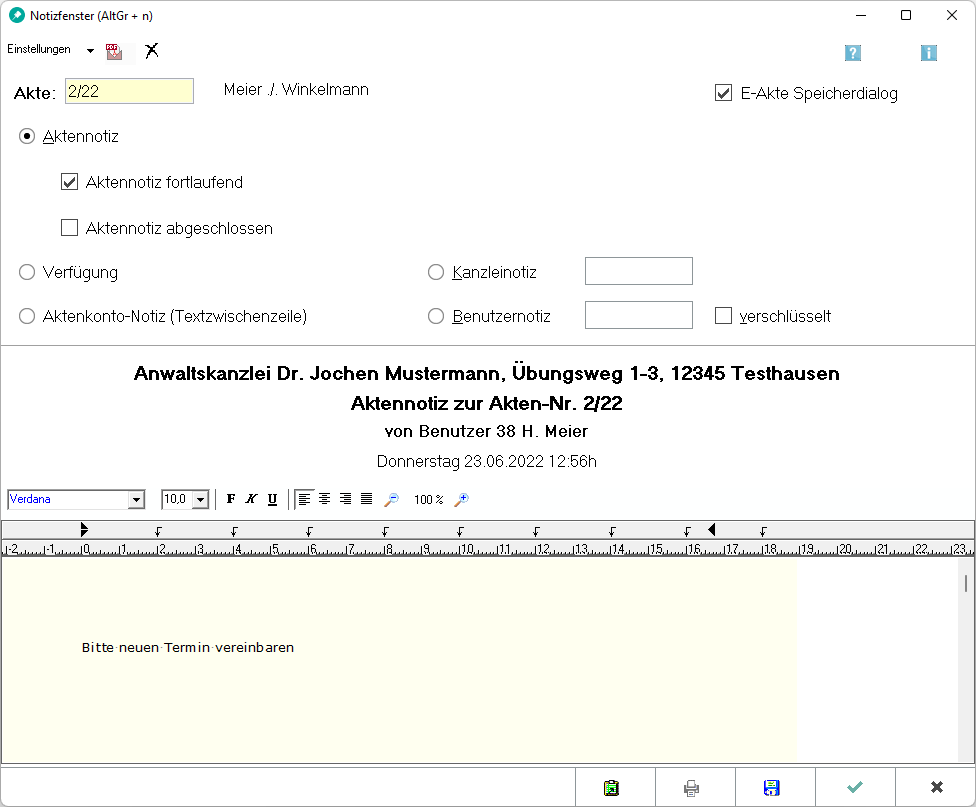Enable the verschlüsselt checkbox
Image resolution: width=976 pixels, height=807 pixels.
pyautogui.click(x=723, y=316)
